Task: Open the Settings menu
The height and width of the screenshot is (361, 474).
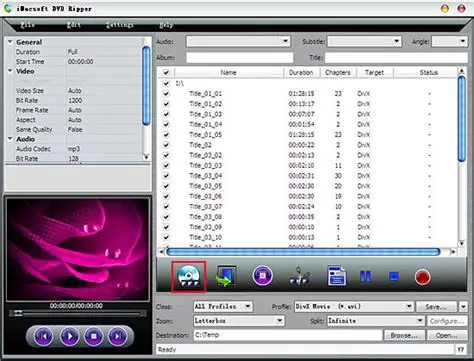Action: (x=120, y=25)
